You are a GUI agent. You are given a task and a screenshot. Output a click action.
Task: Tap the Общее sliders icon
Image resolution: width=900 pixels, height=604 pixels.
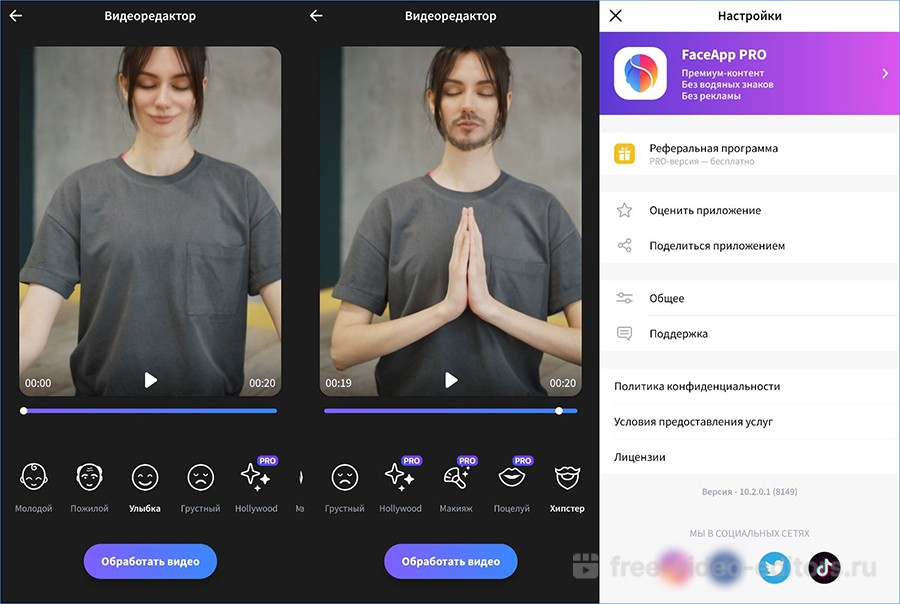(x=624, y=298)
